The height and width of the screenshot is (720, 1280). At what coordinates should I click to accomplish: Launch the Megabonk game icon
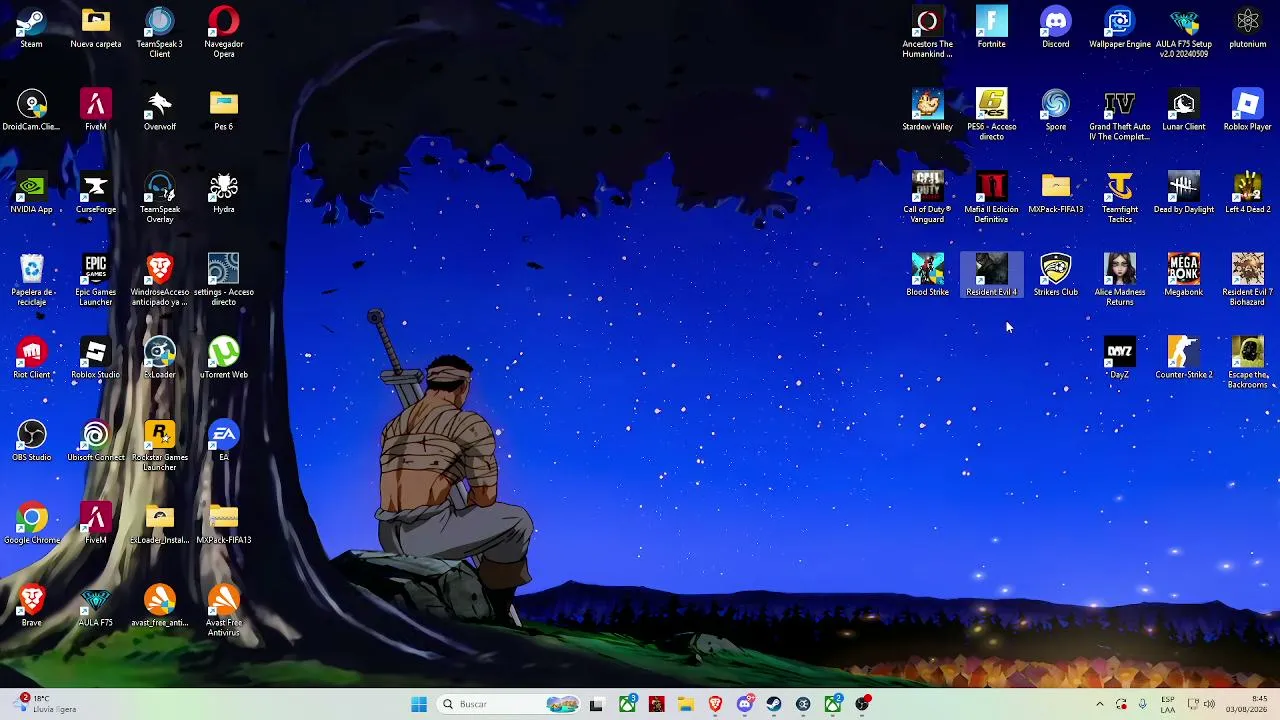pyautogui.click(x=1184, y=276)
